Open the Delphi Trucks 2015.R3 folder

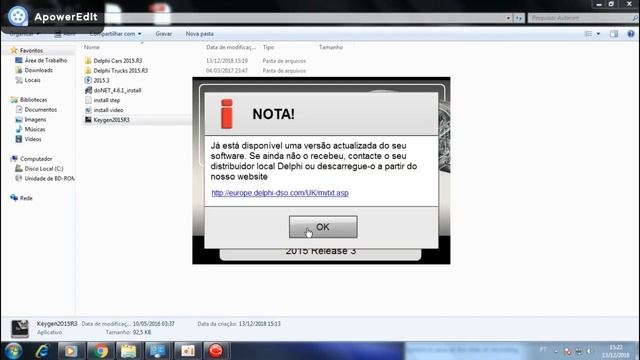tap(120, 71)
